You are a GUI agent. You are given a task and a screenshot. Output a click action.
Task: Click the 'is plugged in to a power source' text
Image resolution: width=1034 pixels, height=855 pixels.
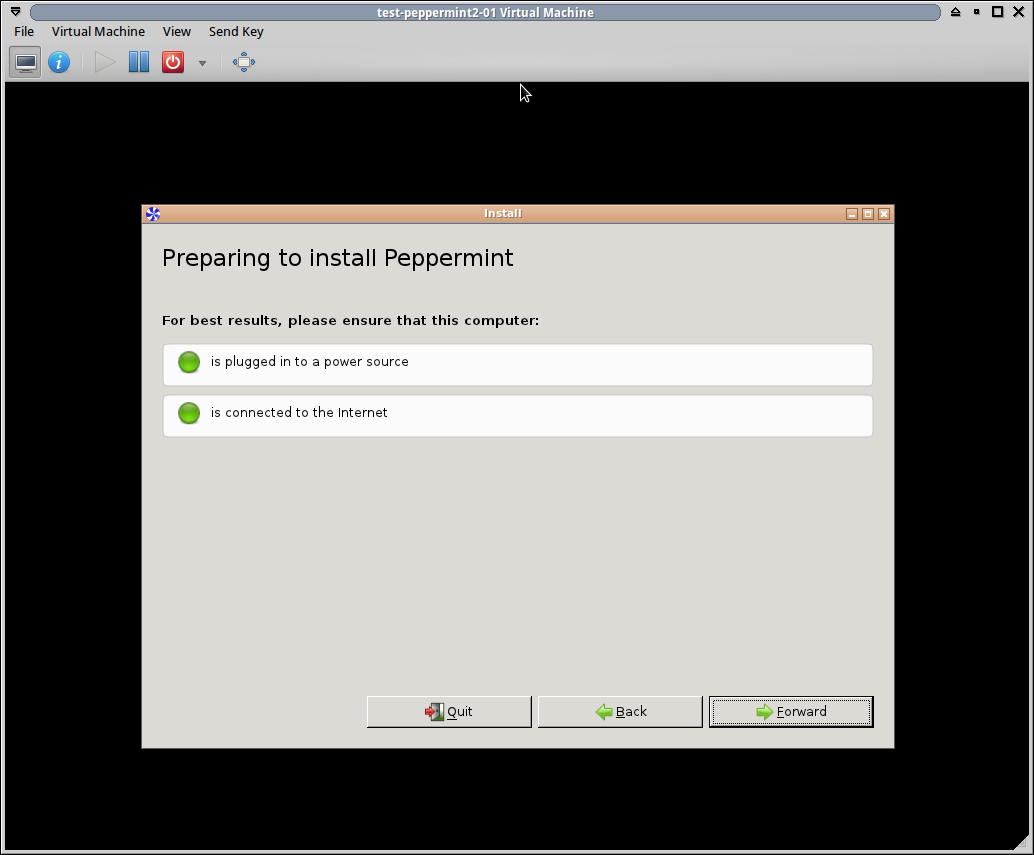[310, 362]
